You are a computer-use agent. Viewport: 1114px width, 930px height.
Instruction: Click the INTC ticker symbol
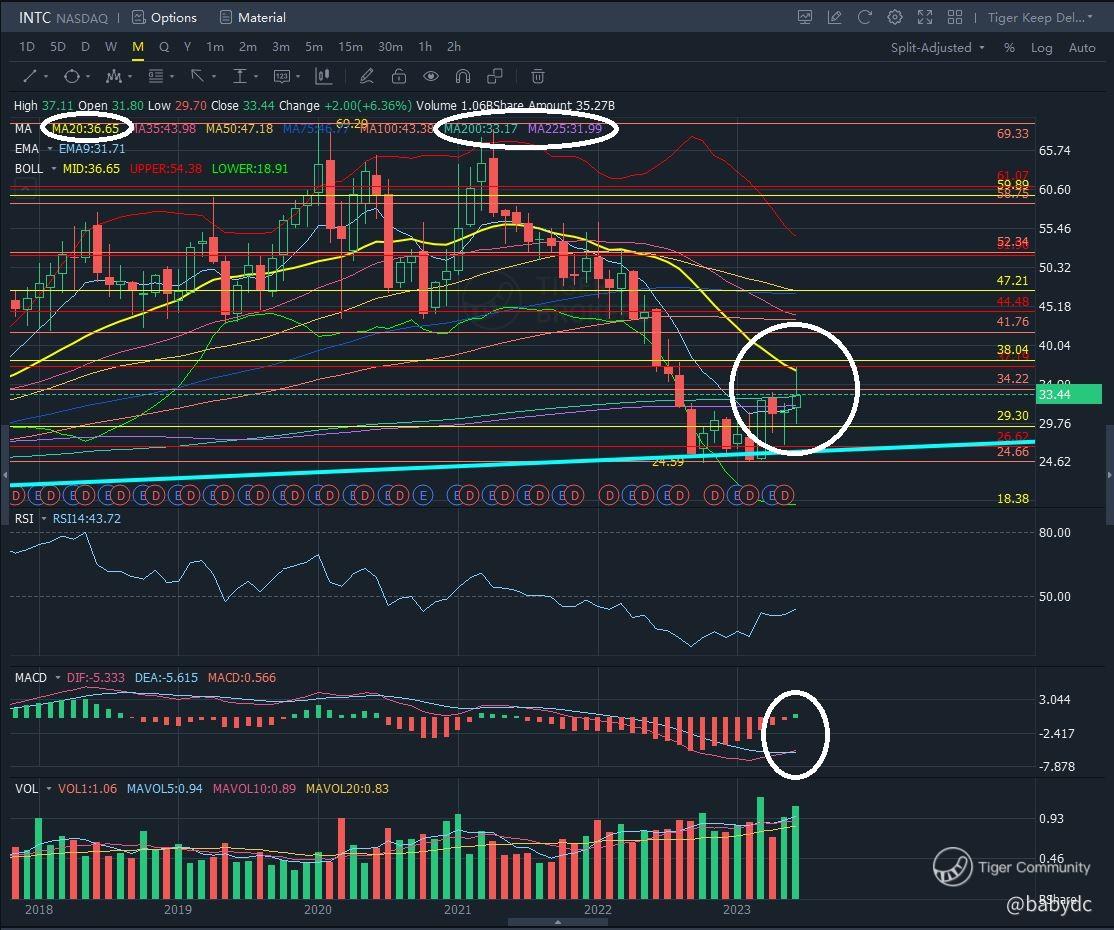(x=35, y=17)
